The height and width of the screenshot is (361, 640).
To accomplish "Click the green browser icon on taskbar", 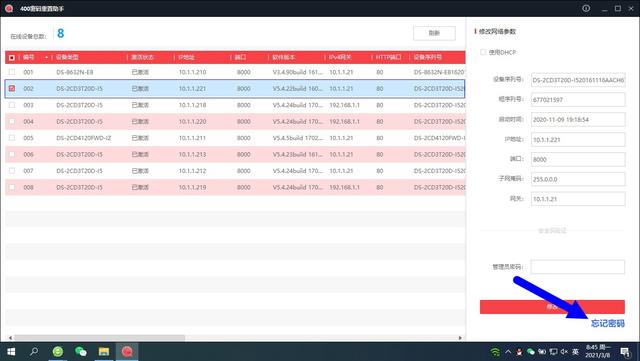I will (x=58, y=352).
